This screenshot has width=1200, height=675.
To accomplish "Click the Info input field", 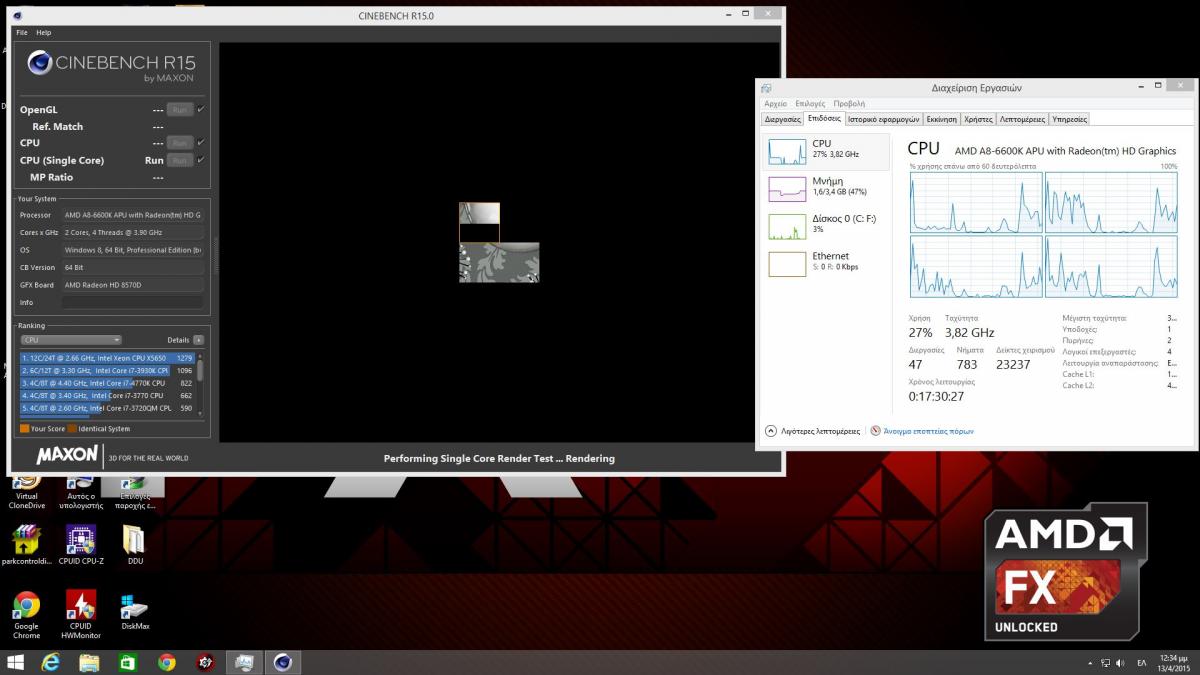I will click(x=132, y=302).
